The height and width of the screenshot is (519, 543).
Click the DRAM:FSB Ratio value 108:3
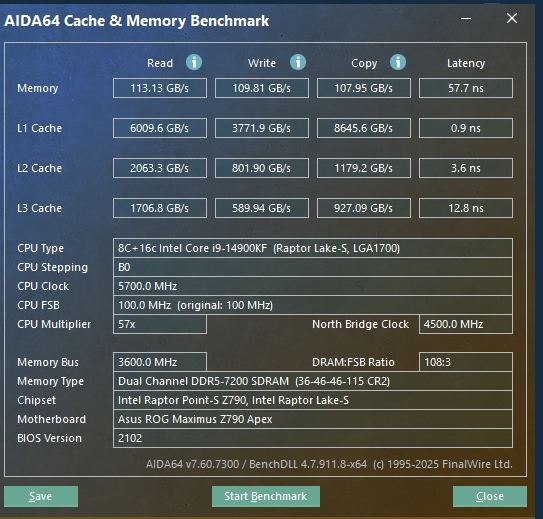(466, 362)
